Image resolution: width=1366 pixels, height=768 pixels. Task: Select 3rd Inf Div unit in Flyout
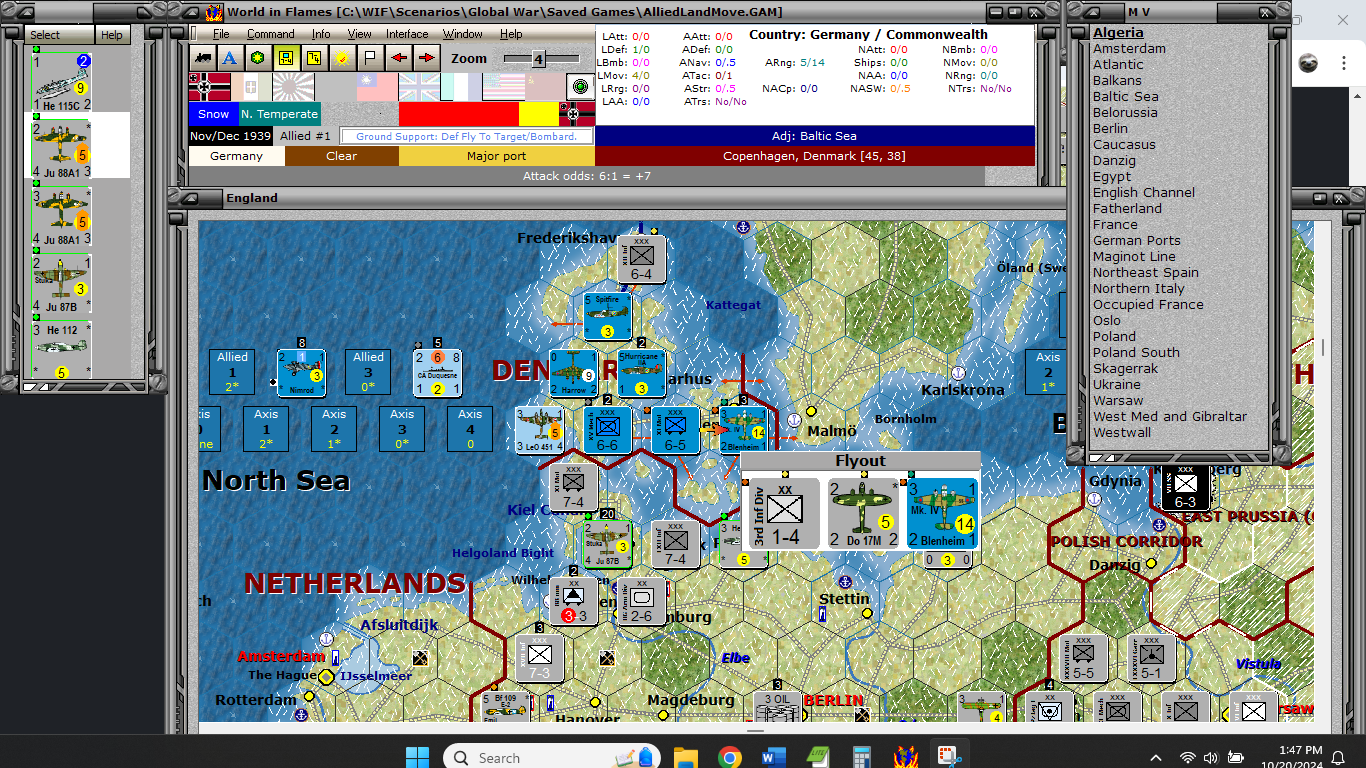click(x=785, y=512)
